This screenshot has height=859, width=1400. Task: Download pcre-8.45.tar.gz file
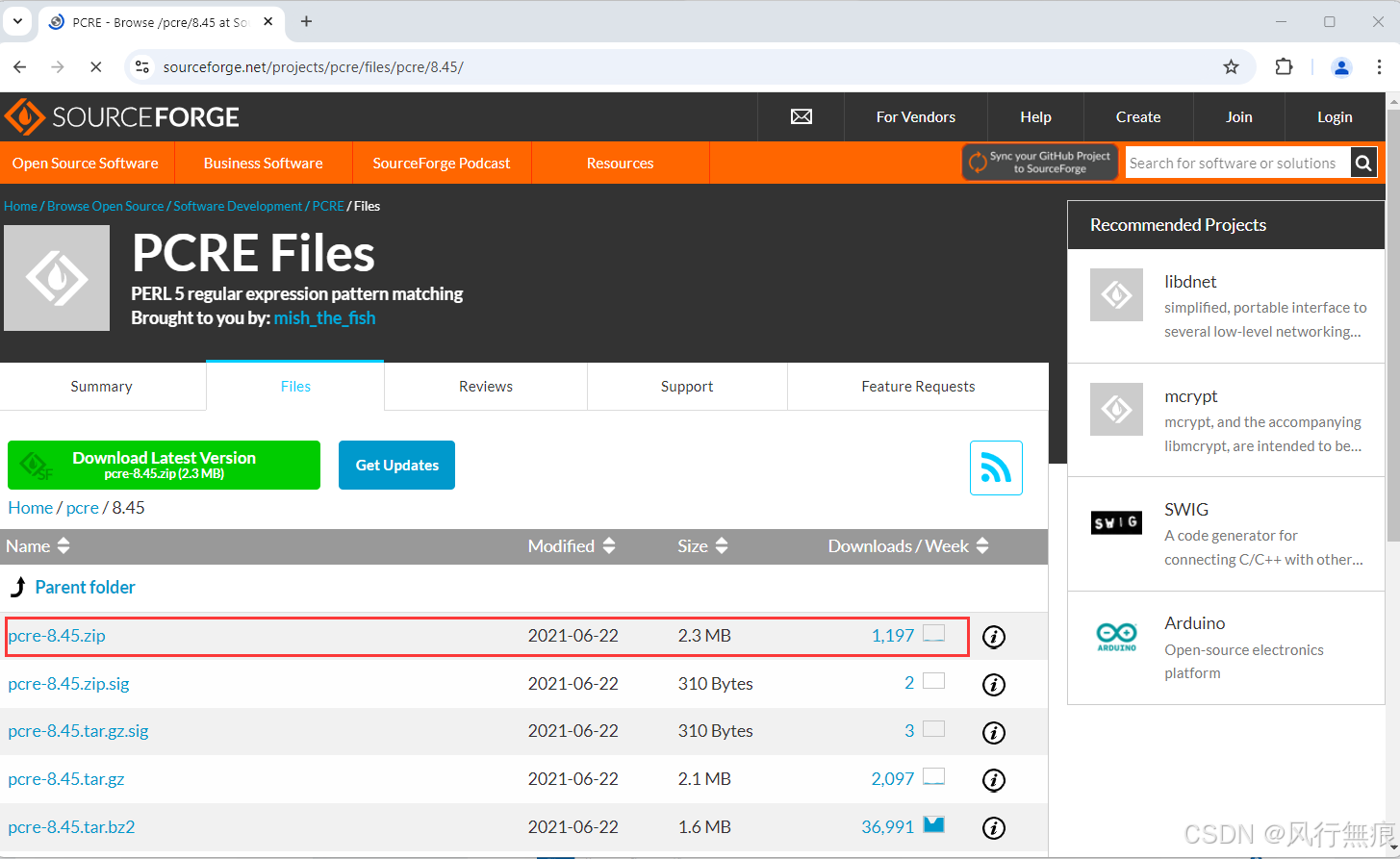(66, 779)
